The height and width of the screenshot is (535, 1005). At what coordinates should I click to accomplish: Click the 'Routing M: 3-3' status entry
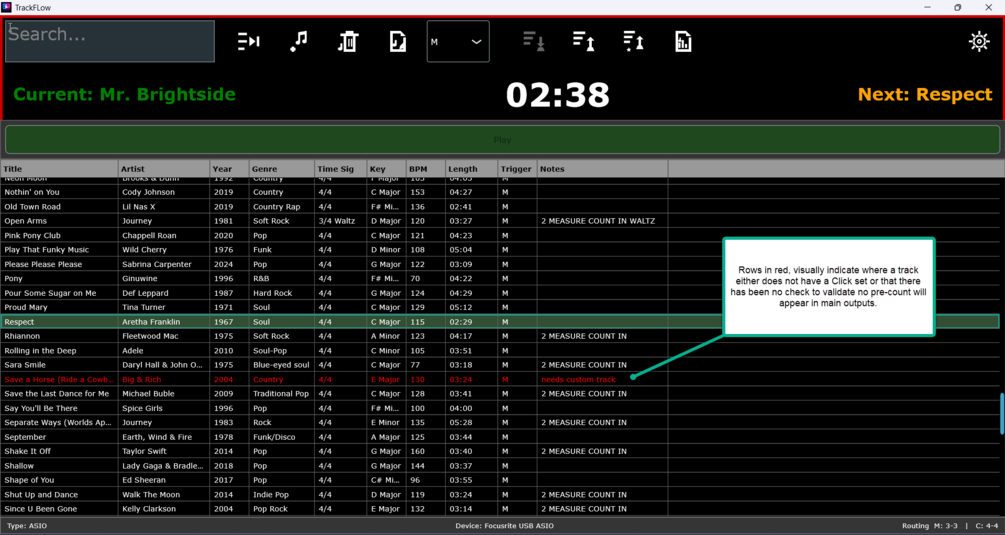click(x=929, y=526)
